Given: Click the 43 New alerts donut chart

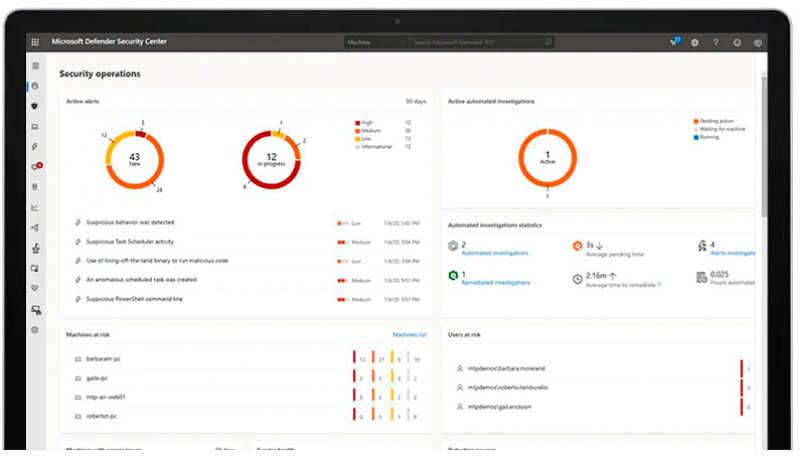Looking at the screenshot, I should (135, 160).
